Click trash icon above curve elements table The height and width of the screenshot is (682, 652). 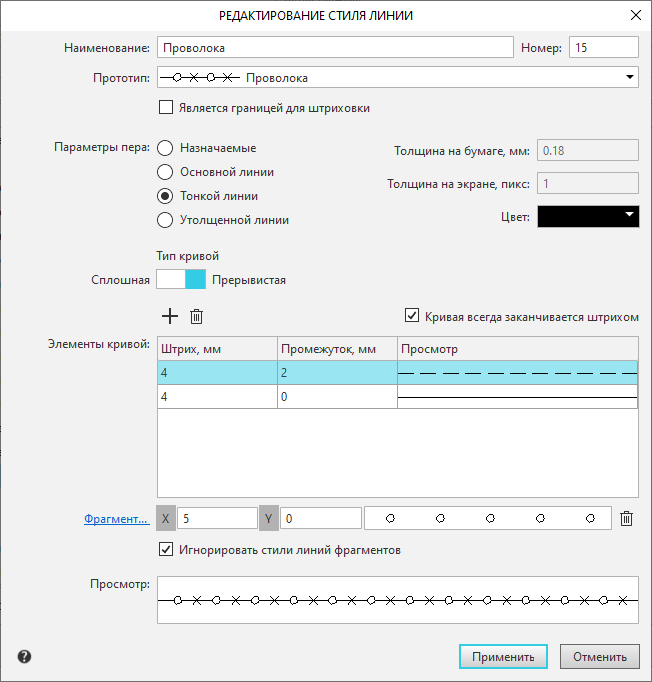pos(197,316)
